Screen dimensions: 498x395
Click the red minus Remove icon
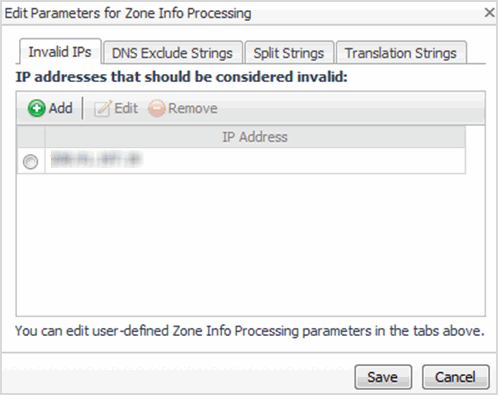tap(156, 108)
